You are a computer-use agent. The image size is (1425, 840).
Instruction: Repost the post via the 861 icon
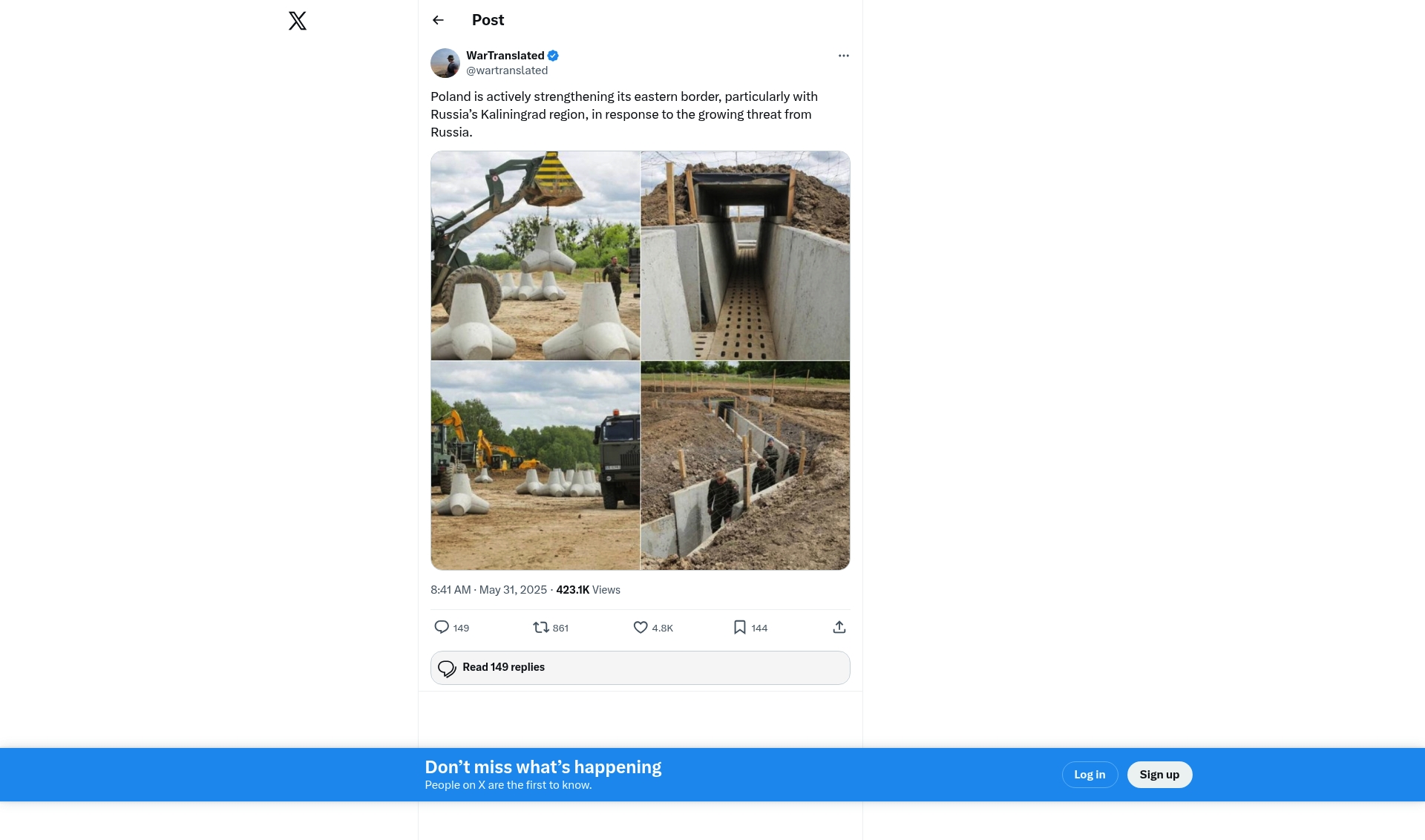click(541, 627)
